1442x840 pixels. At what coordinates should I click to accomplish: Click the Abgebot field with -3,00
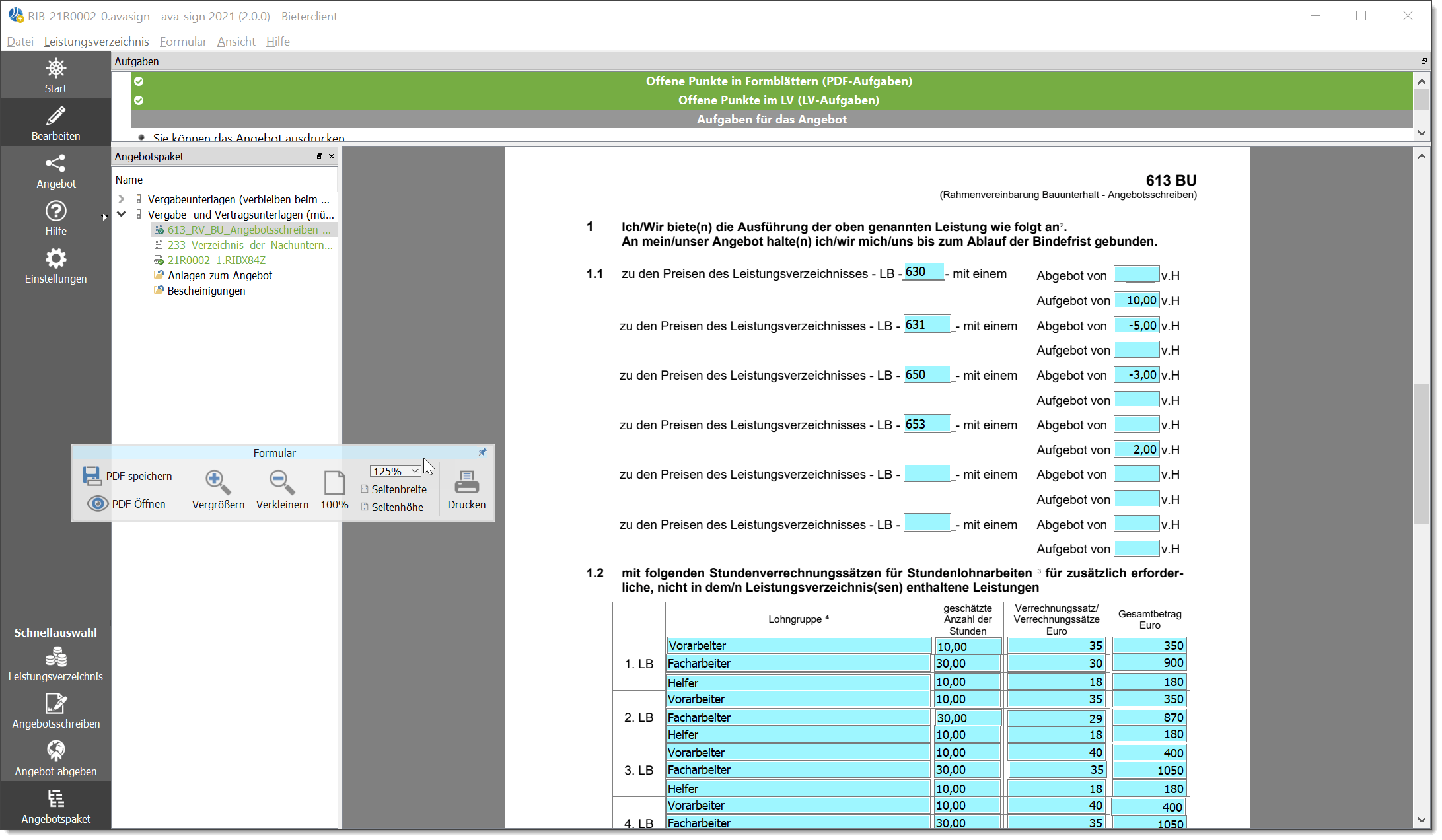(x=1136, y=375)
